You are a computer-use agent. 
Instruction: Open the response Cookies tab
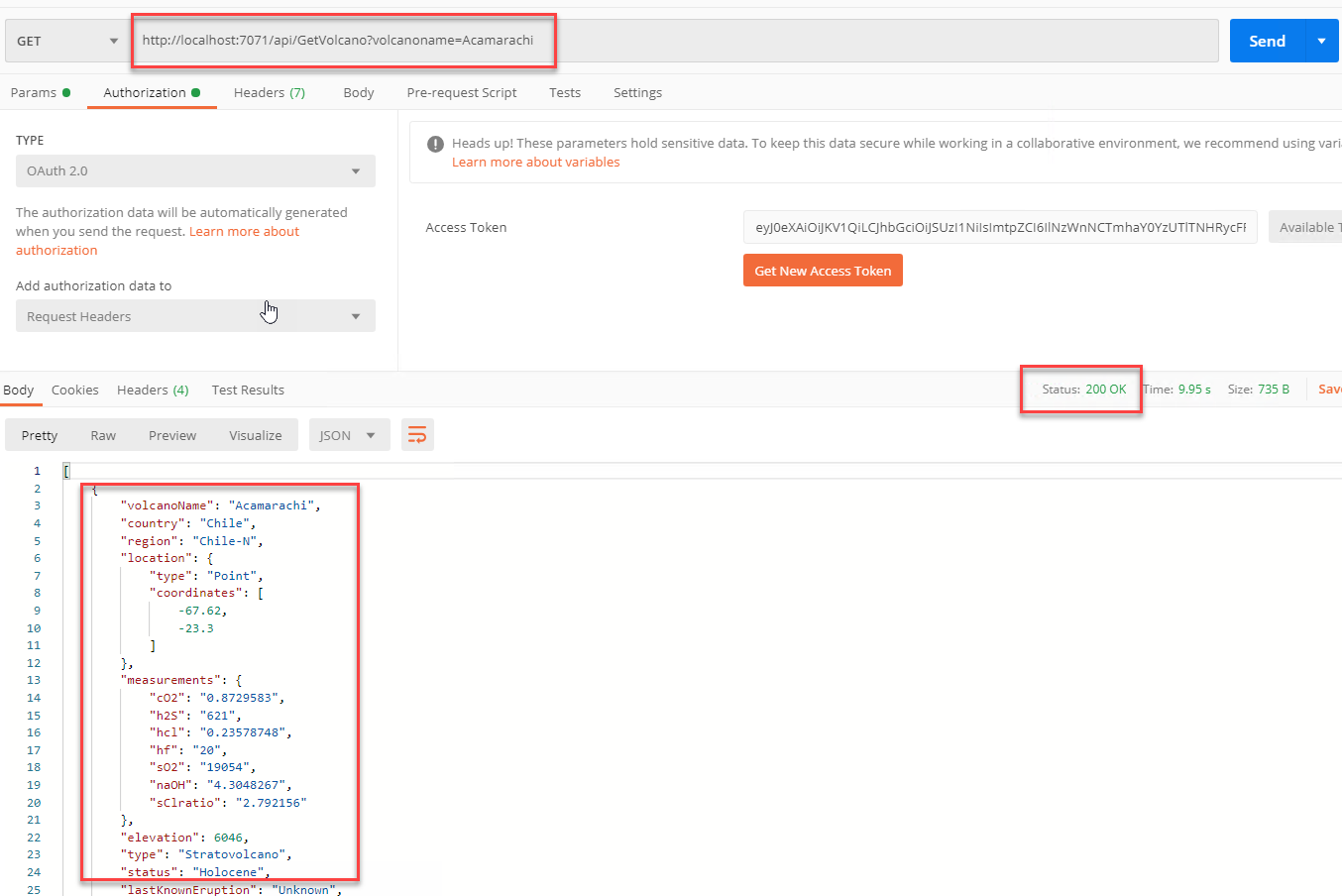[x=75, y=390]
